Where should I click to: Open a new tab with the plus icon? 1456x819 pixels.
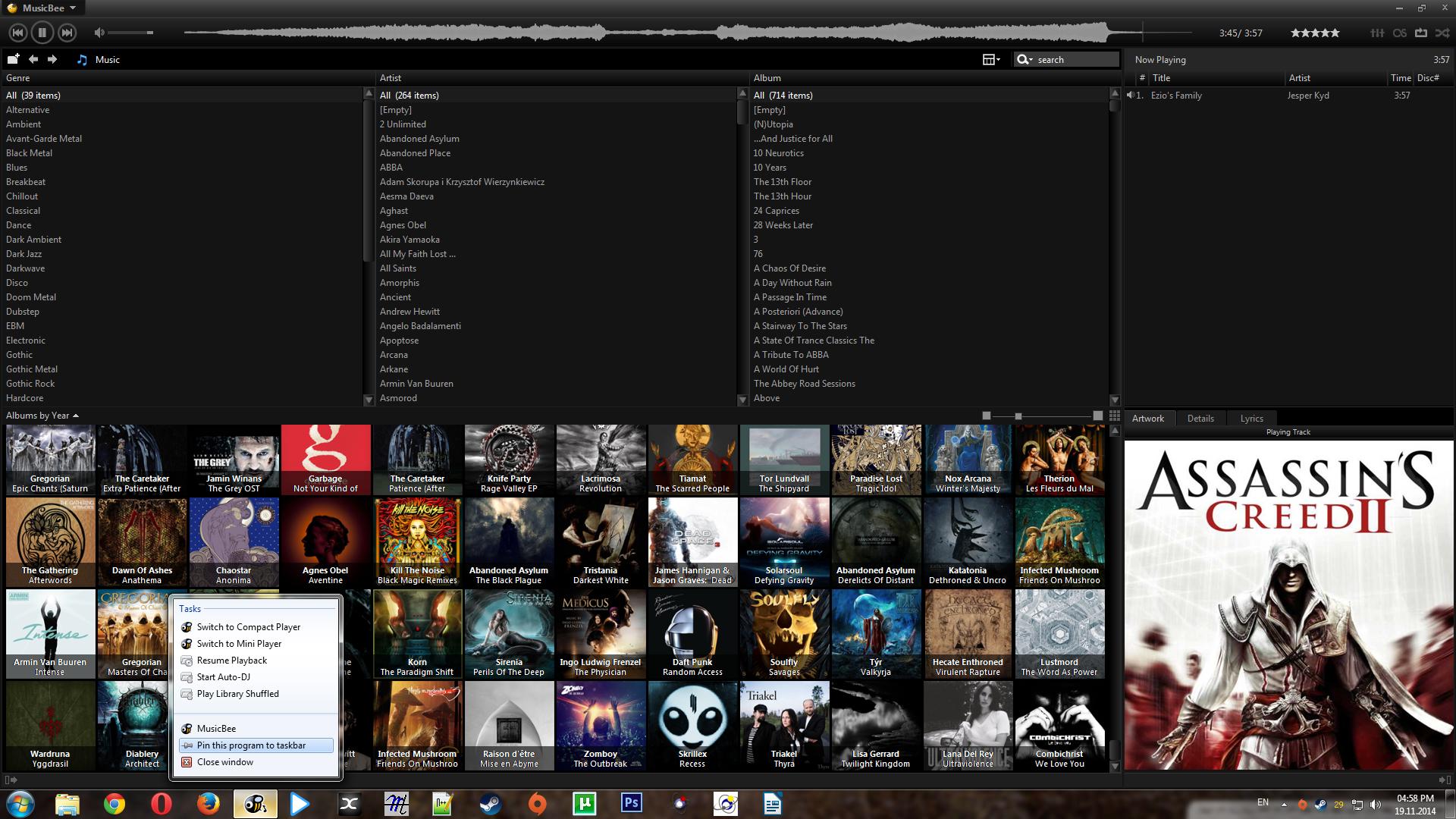pos(13,59)
